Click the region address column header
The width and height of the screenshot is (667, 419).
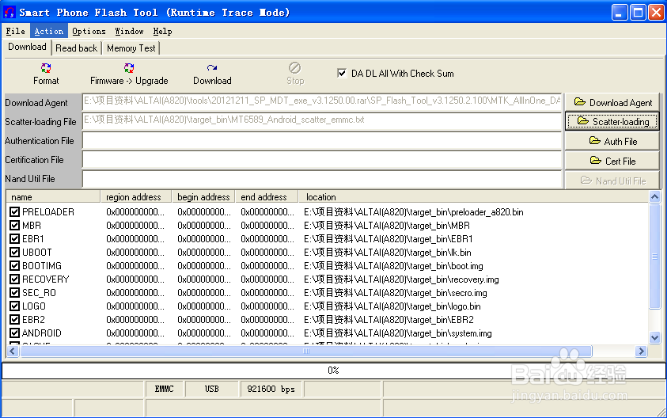coord(136,197)
